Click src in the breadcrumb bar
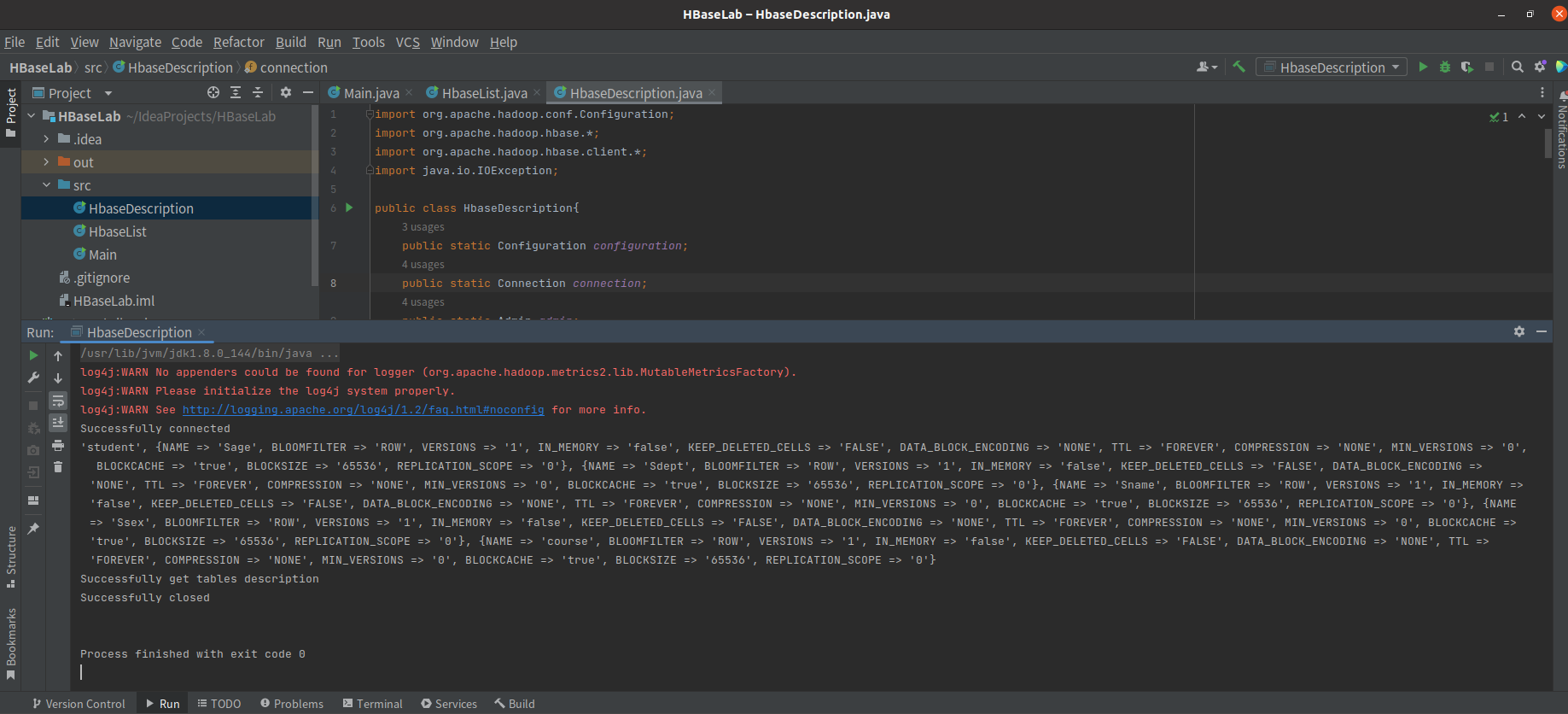The image size is (1568, 714). tap(93, 67)
